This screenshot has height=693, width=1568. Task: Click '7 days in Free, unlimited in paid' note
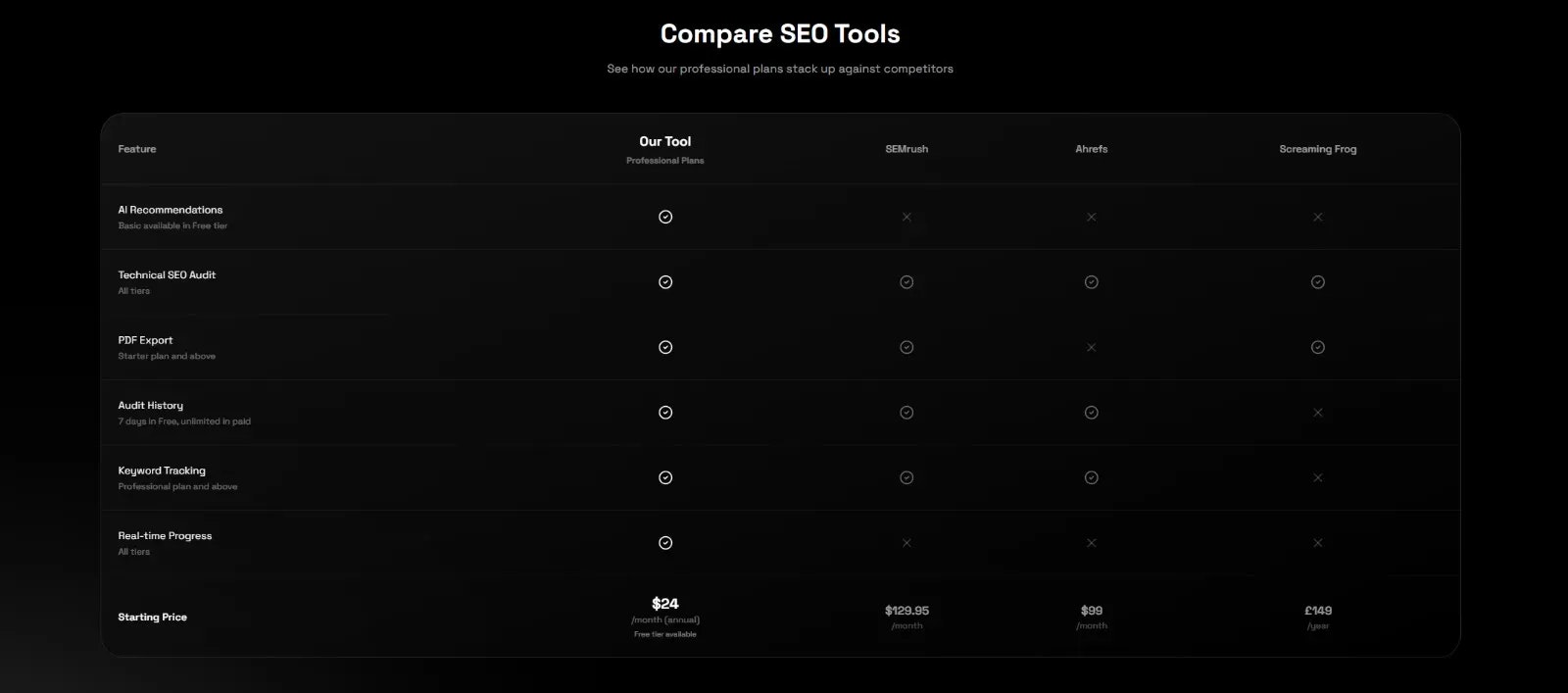[x=184, y=421]
